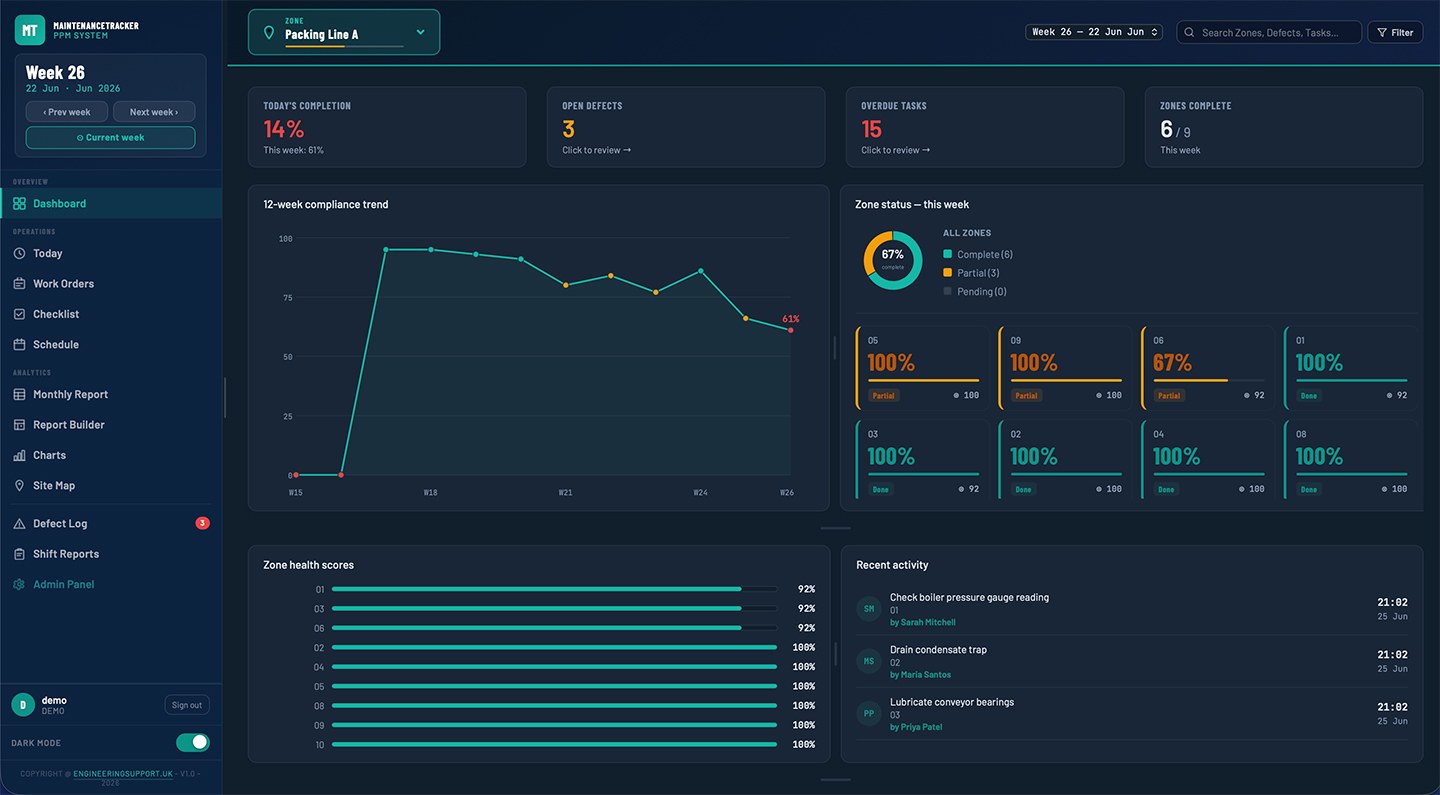Click the Today clock icon
The height and width of the screenshot is (795, 1440).
19,254
